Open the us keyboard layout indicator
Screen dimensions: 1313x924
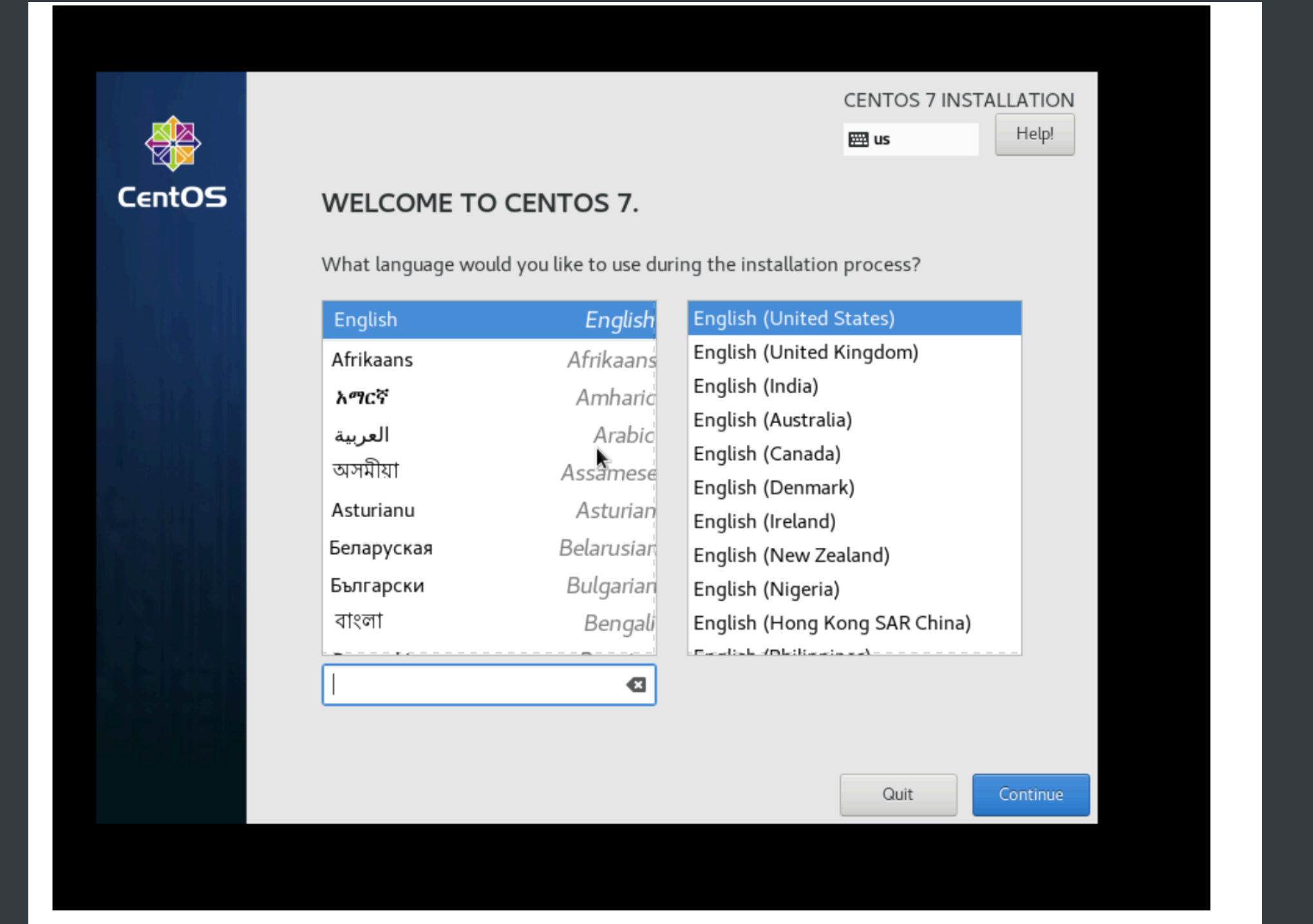click(910, 139)
